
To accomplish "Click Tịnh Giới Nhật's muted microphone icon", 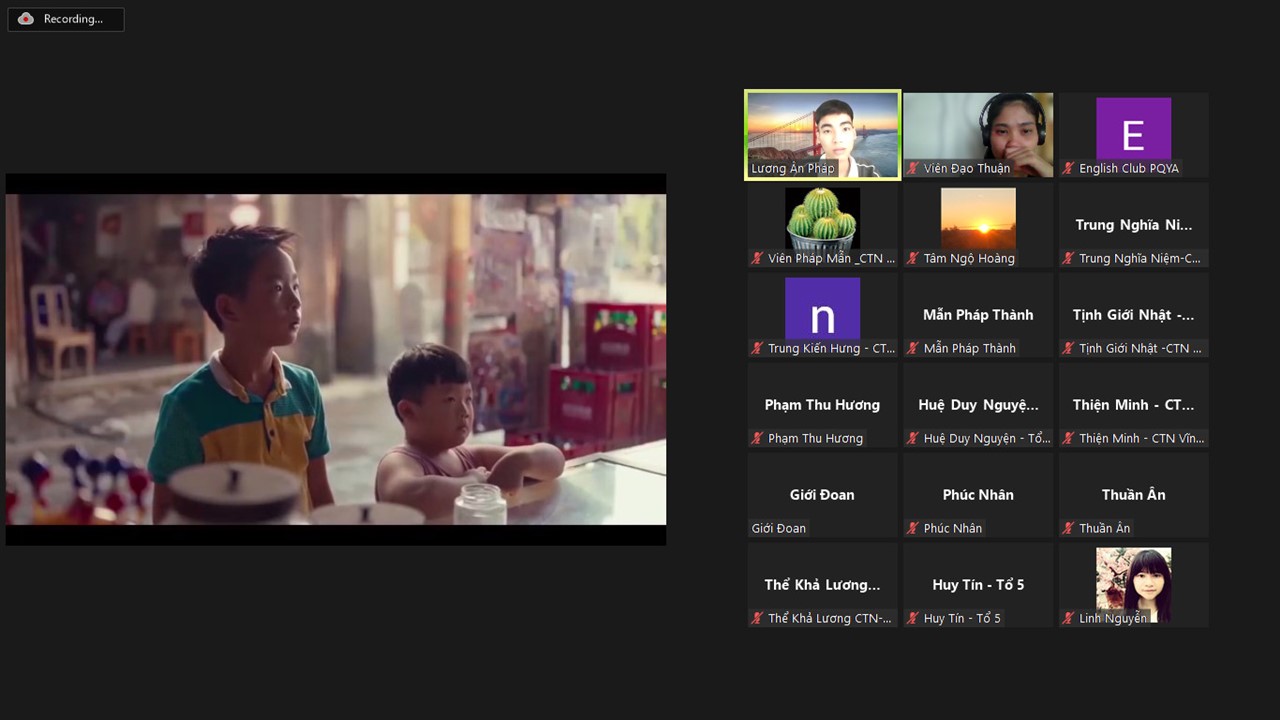I will click(x=1069, y=349).
